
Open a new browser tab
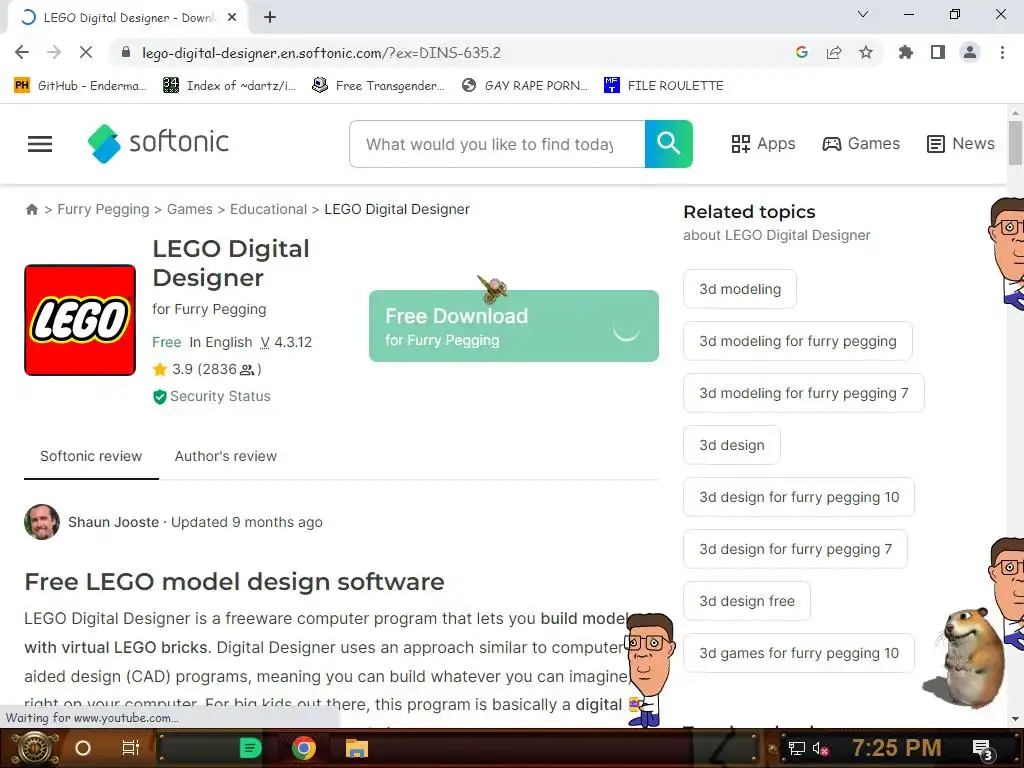click(x=270, y=18)
